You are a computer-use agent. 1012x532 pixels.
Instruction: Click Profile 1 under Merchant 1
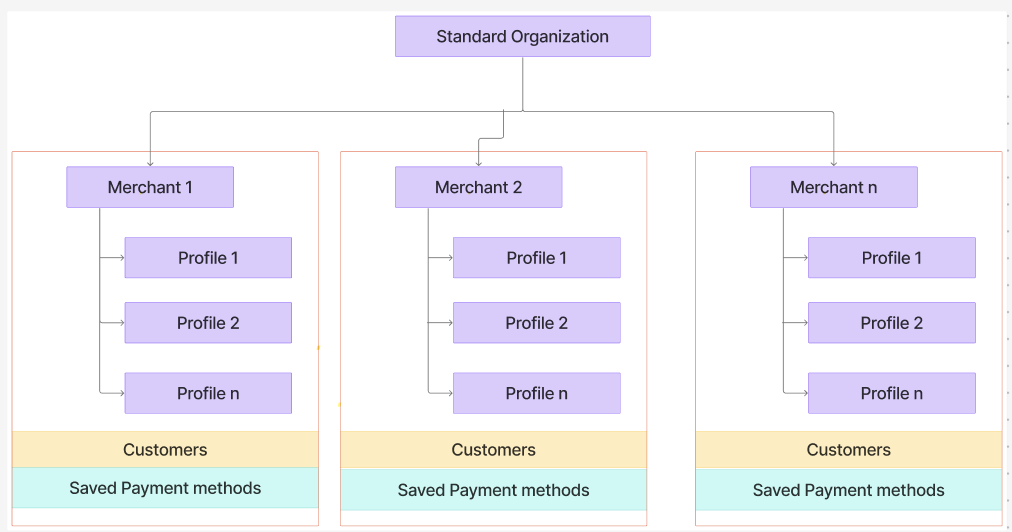tap(208, 258)
